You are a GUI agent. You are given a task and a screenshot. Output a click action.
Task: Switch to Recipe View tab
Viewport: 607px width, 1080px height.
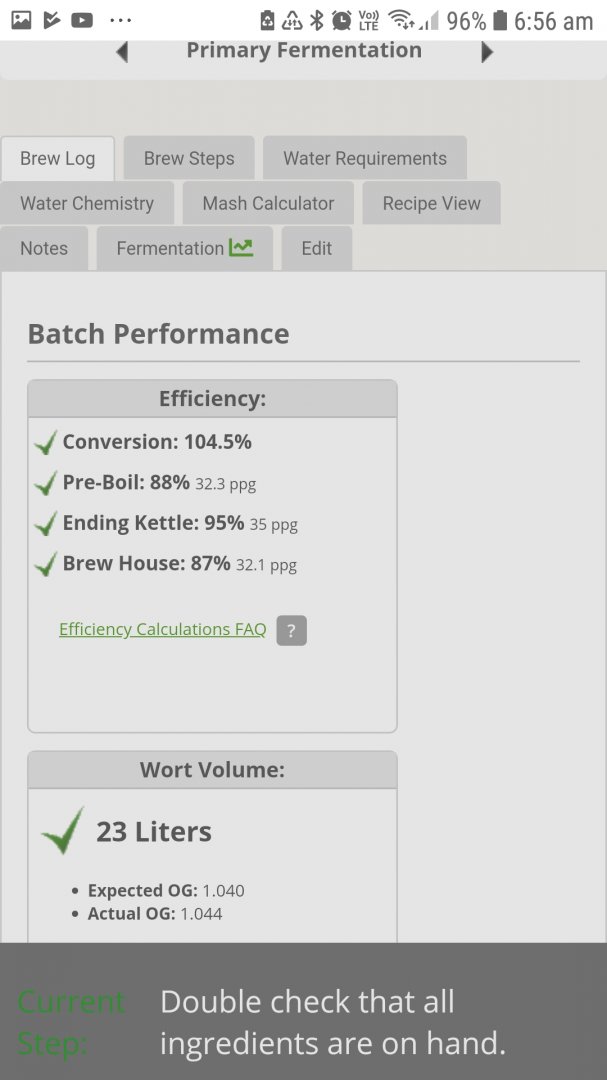click(431, 203)
